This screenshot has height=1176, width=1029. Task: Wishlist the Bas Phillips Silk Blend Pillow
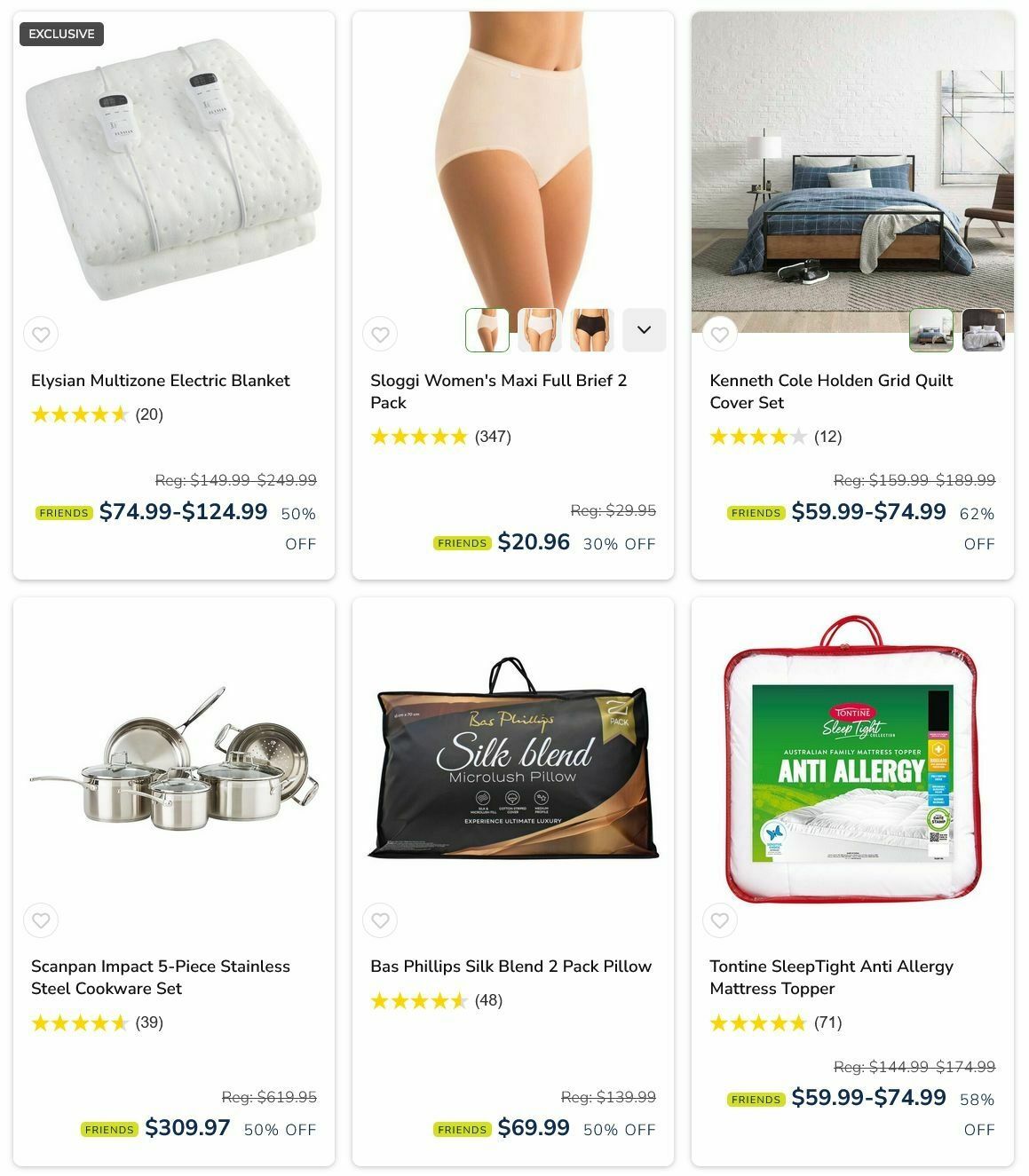point(380,920)
